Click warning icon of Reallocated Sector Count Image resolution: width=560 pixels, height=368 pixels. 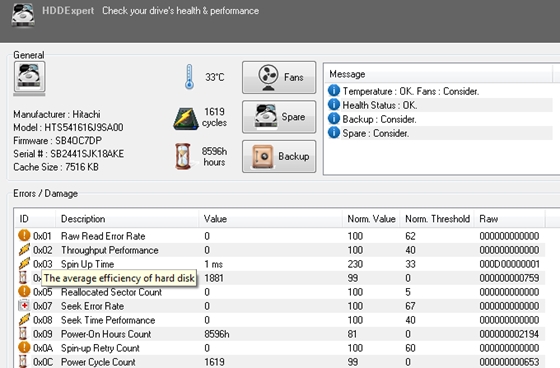point(24,292)
